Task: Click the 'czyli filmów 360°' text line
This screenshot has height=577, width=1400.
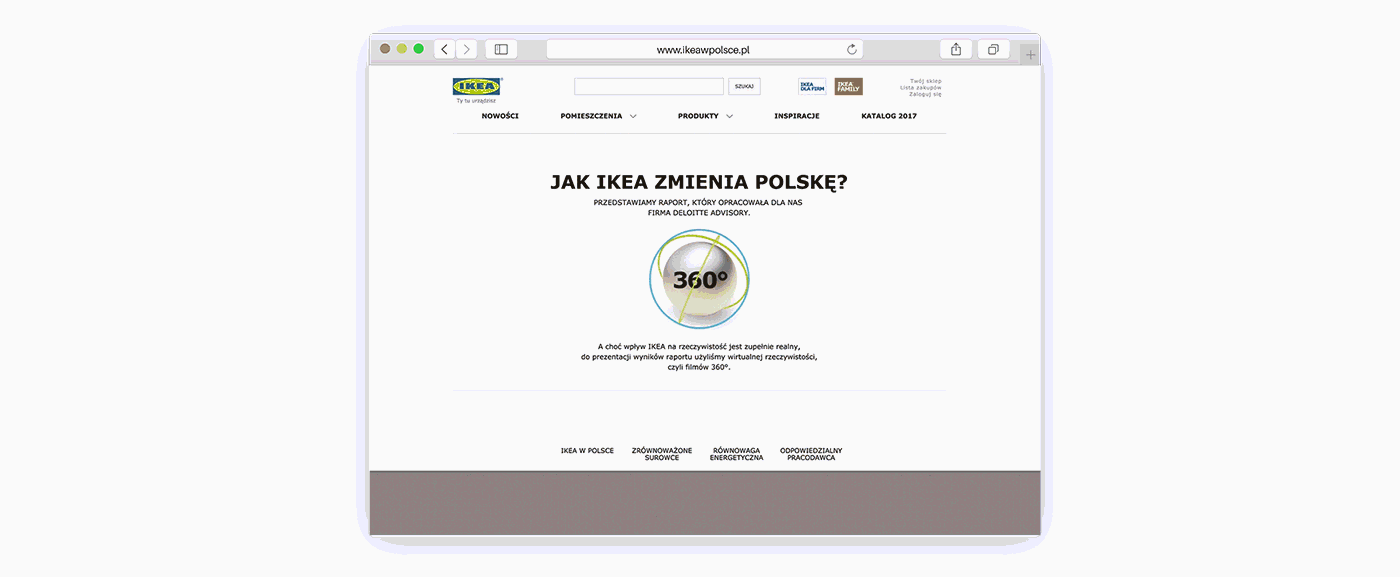Action: (x=699, y=367)
